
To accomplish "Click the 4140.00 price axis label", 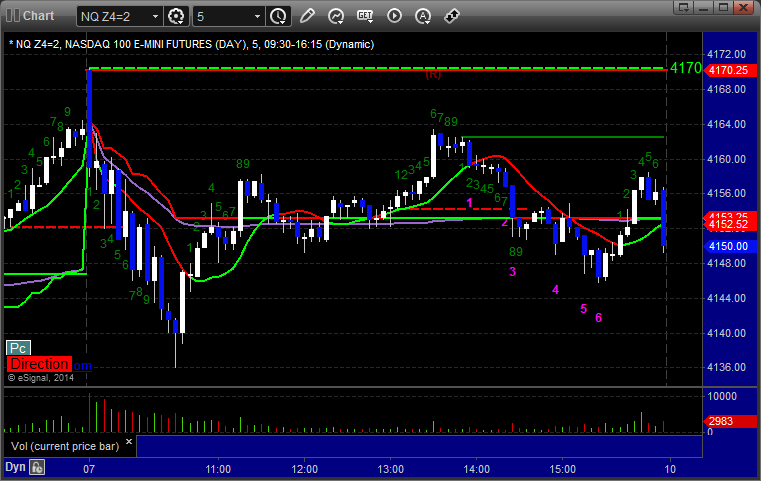I will pyautogui.click(x=727, y=333).
